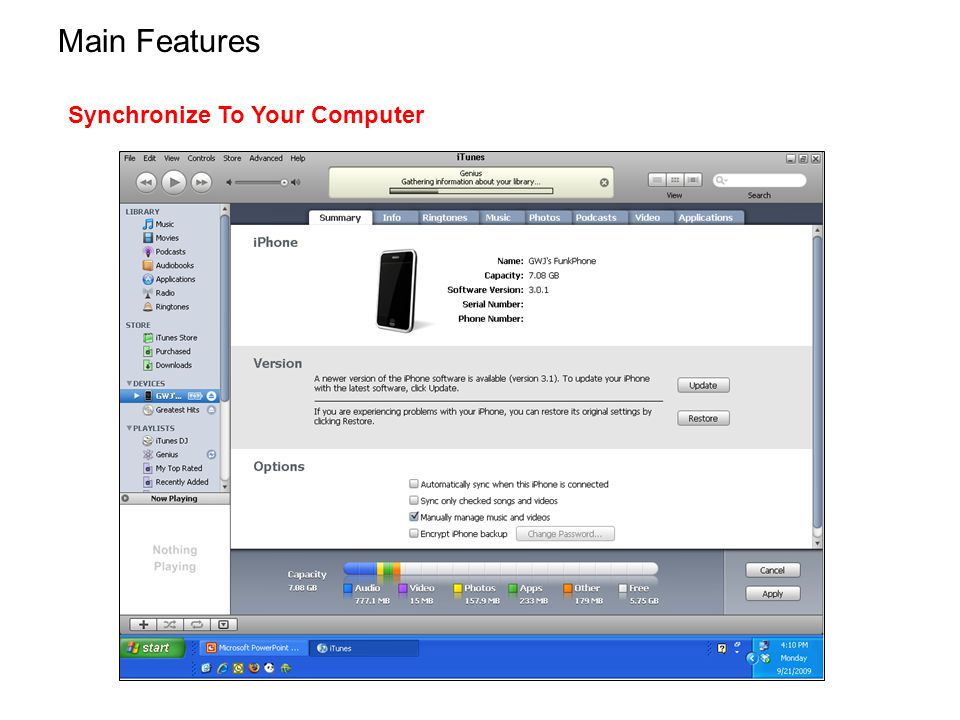960x720 pixels.
Task: Enable sync only checked songs and videos
Action: 414,500
